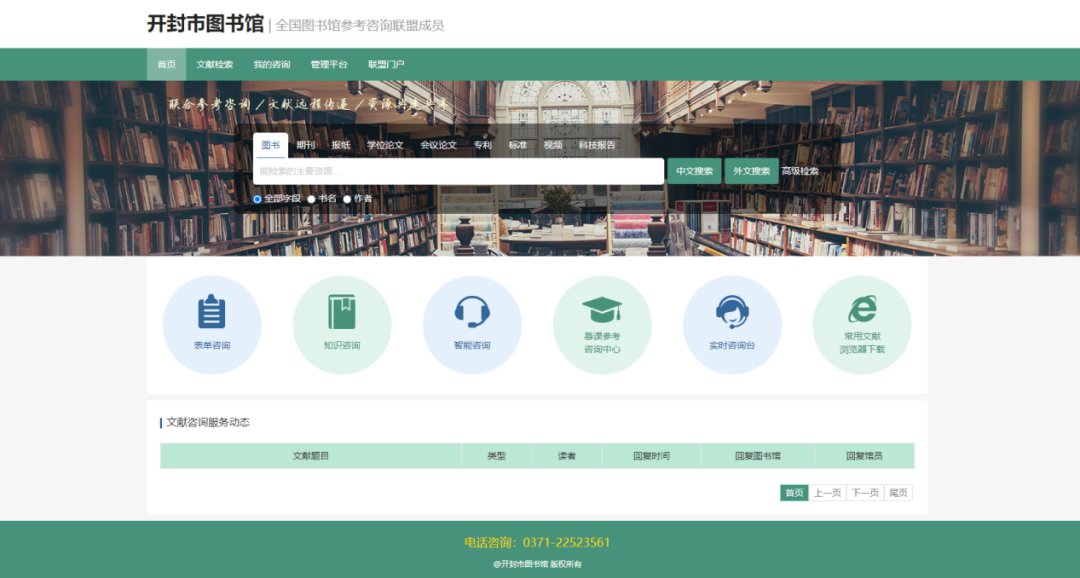Click the 开封市图书馆 版权所有 footer text
Screen dimensions: 1080x578
tap(537, 564)
